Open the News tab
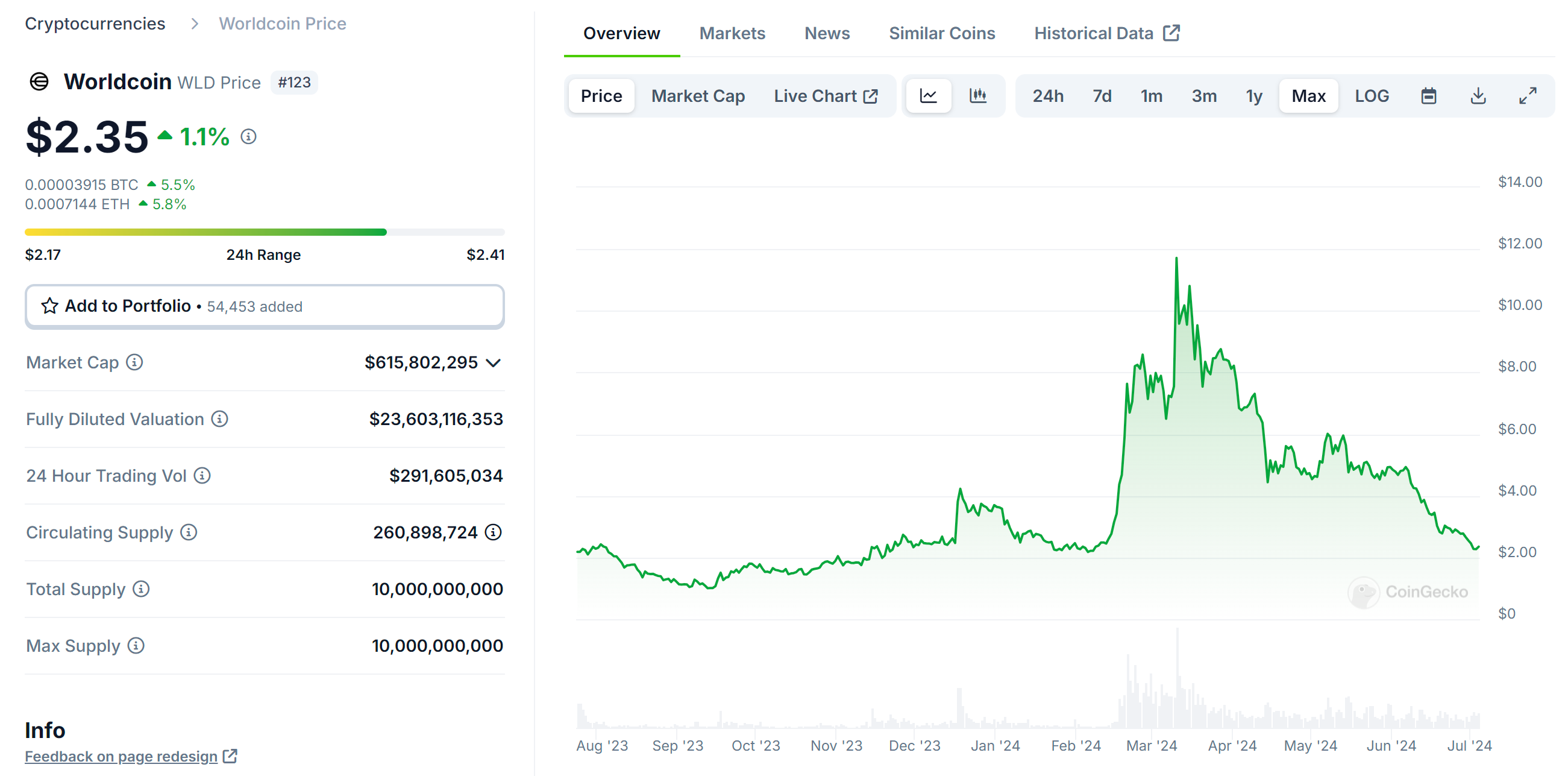The image size is (1568, 776). click(x=827, y=33)
